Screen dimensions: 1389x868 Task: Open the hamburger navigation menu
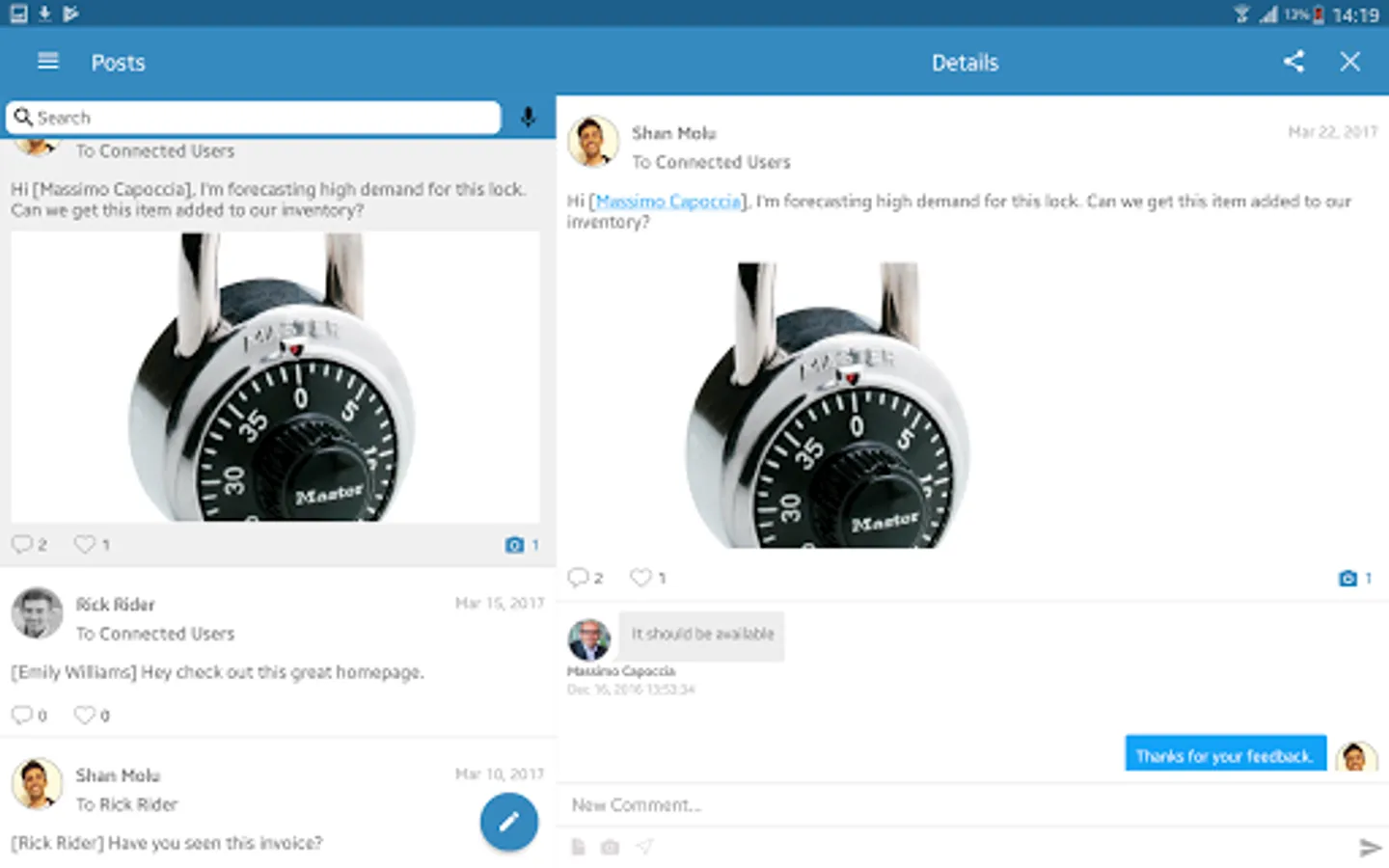coord(47,62)
